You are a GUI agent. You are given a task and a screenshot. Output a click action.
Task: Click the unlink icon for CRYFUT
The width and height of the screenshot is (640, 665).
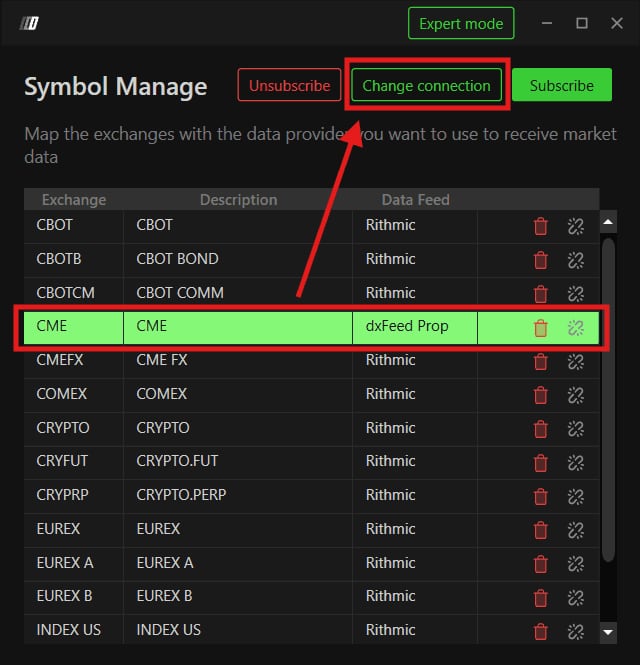(x=576, y=463)
